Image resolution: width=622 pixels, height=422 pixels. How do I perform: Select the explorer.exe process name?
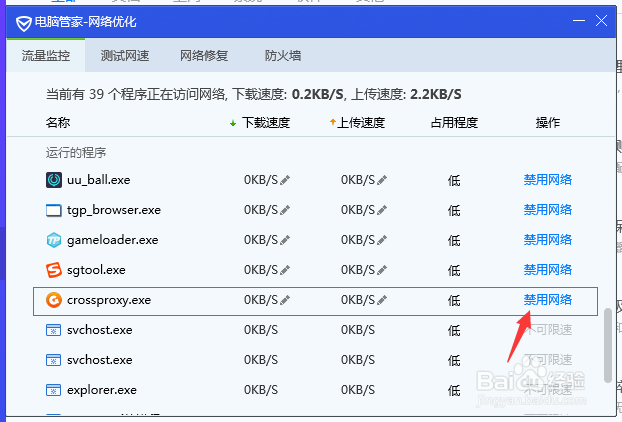click(102, 390)
